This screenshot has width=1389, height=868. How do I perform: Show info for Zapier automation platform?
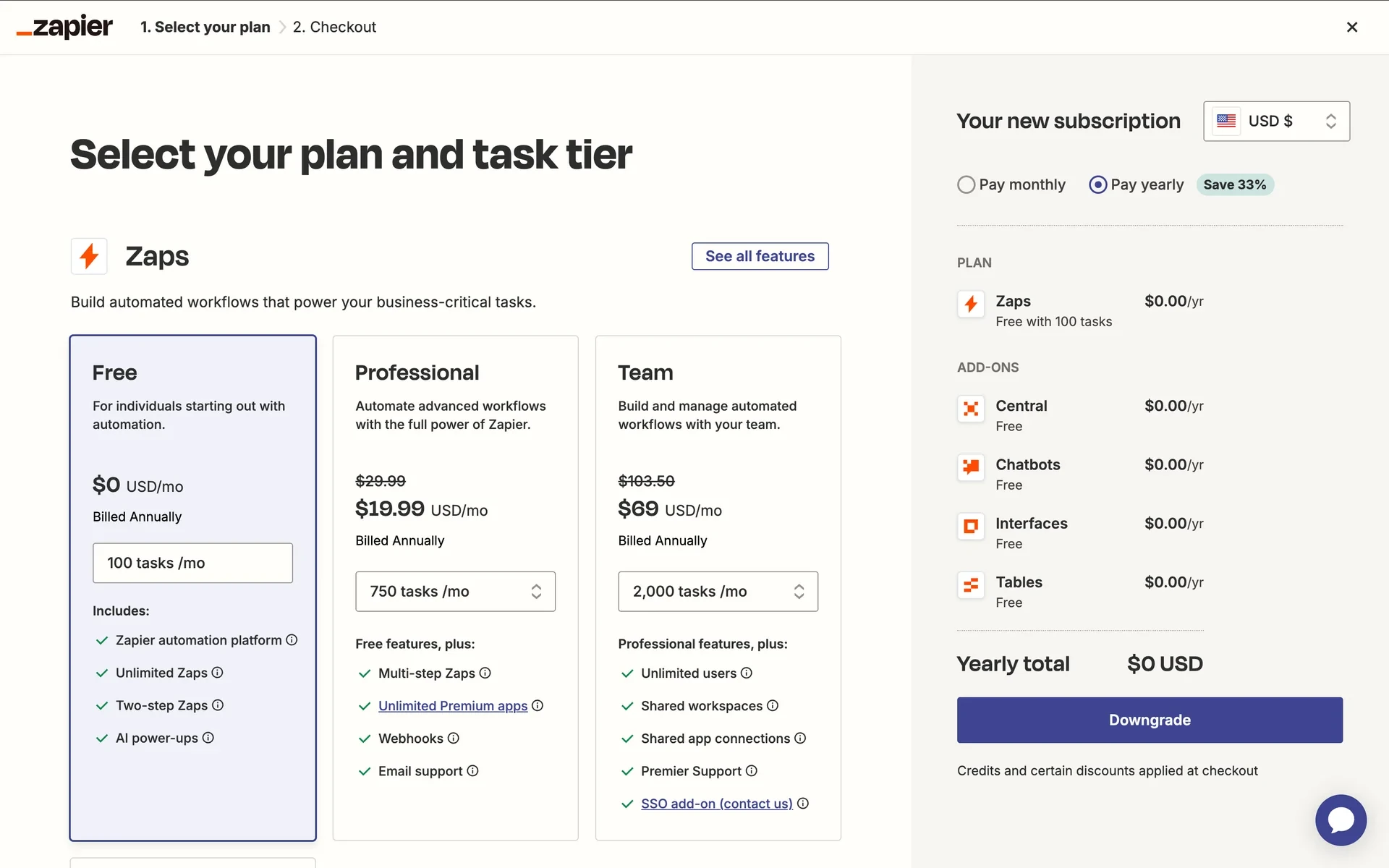(x=292, y=640)
